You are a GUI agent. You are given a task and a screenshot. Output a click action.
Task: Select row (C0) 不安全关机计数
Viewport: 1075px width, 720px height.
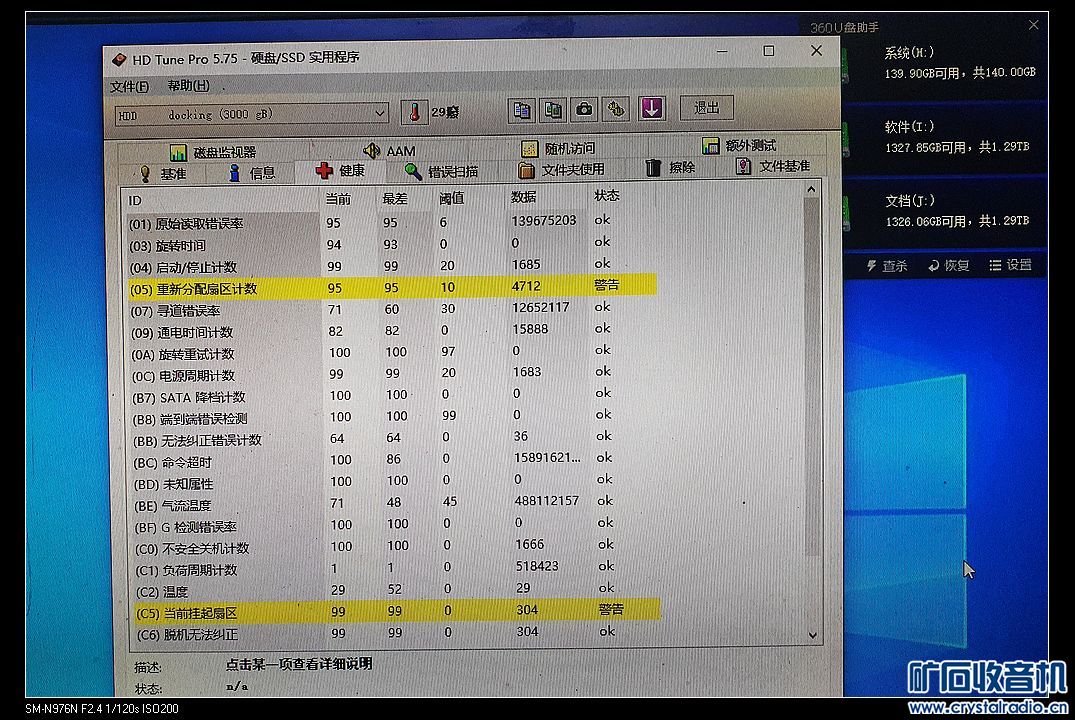[x=396, y=547]
